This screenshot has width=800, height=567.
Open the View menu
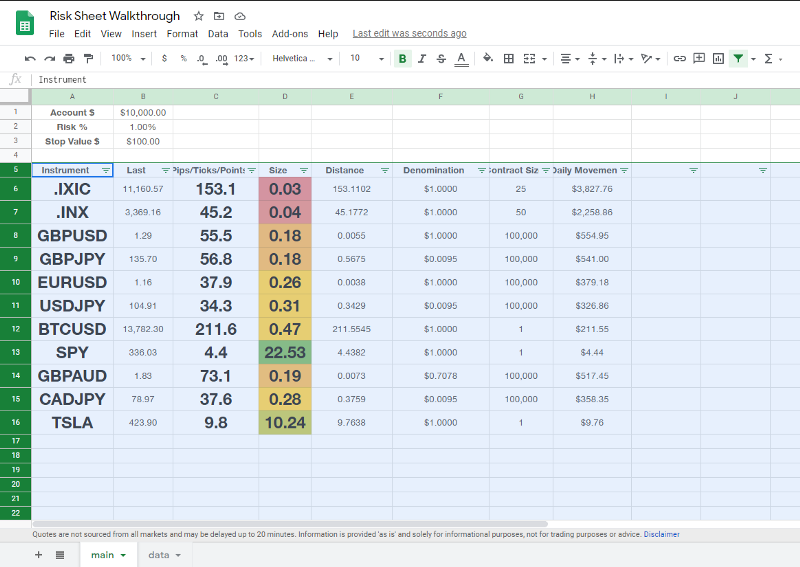[111, 34]
